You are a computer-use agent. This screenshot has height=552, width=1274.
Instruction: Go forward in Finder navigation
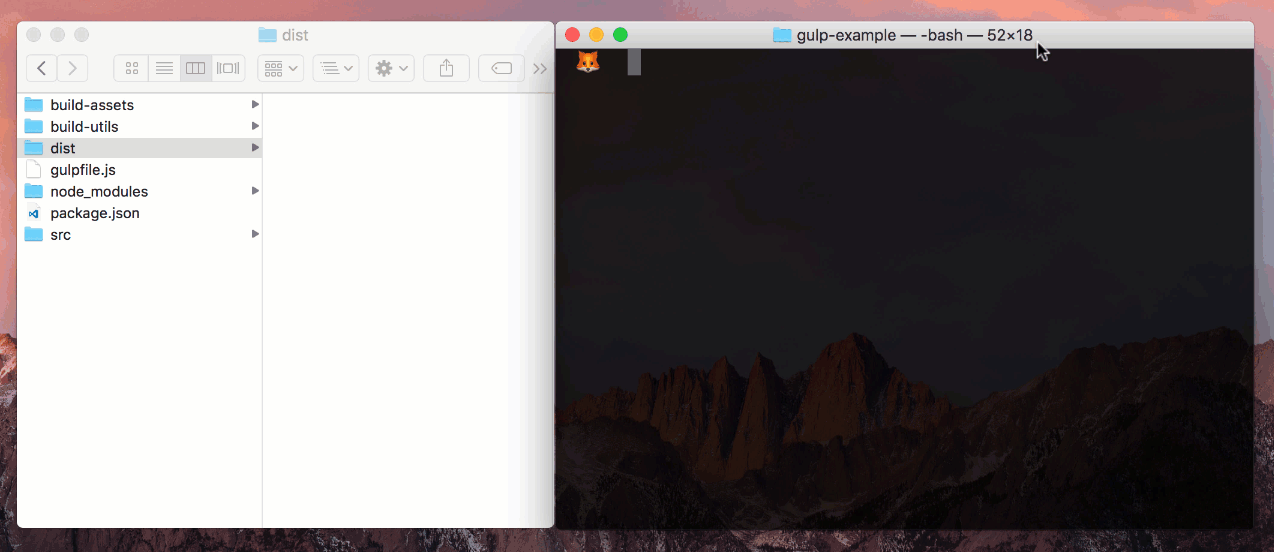coord(72,68)
